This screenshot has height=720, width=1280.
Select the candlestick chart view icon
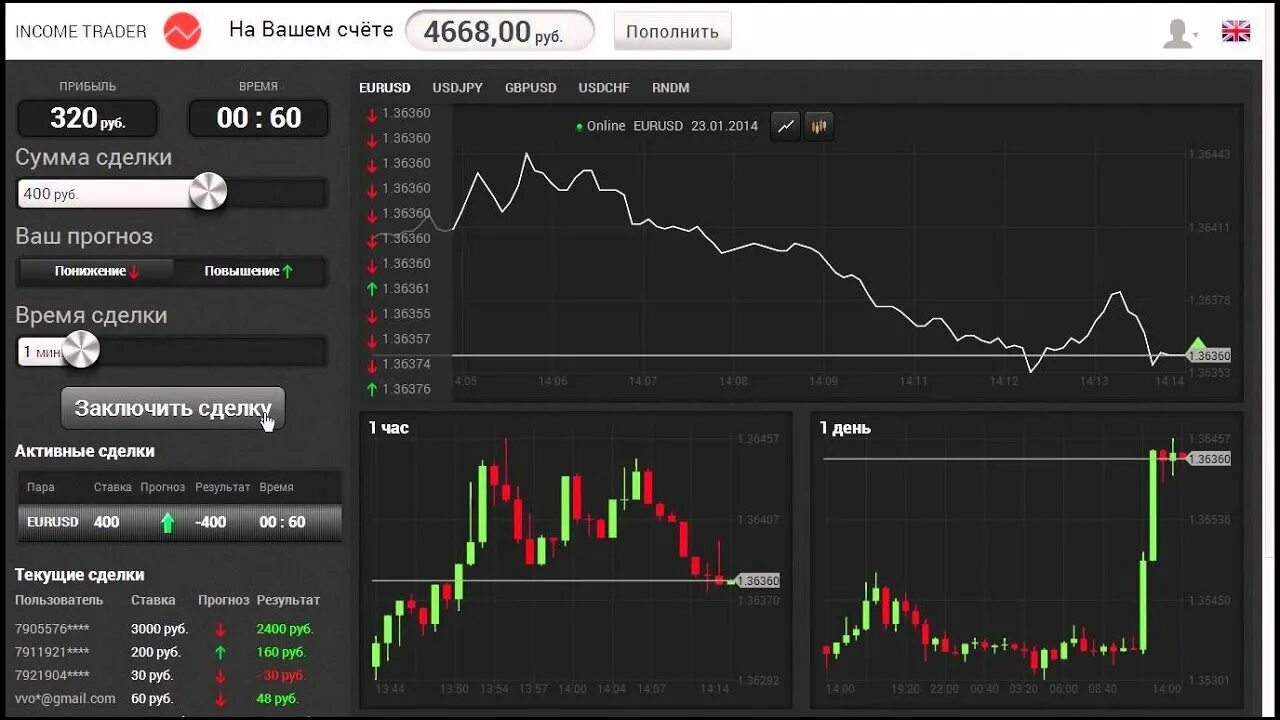pyautogui.click(x=819, y=126)
